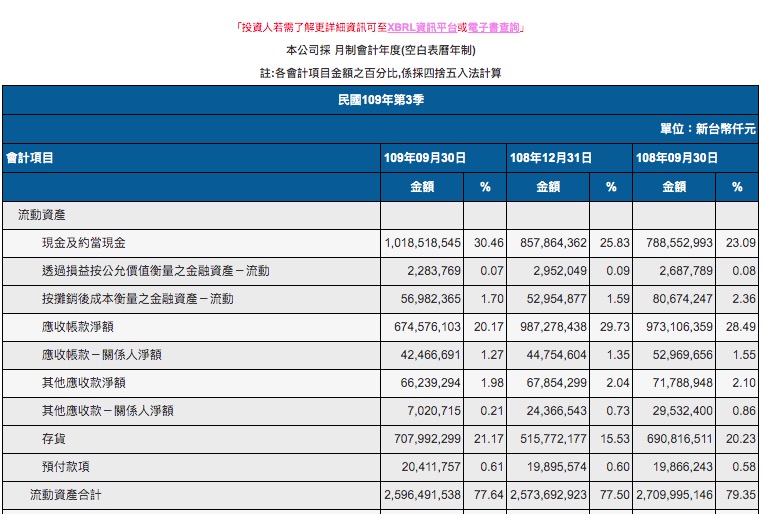Click the 應收帳款淨額 row label
Screen dimensions: 764x514
click(x=77, y=327)
